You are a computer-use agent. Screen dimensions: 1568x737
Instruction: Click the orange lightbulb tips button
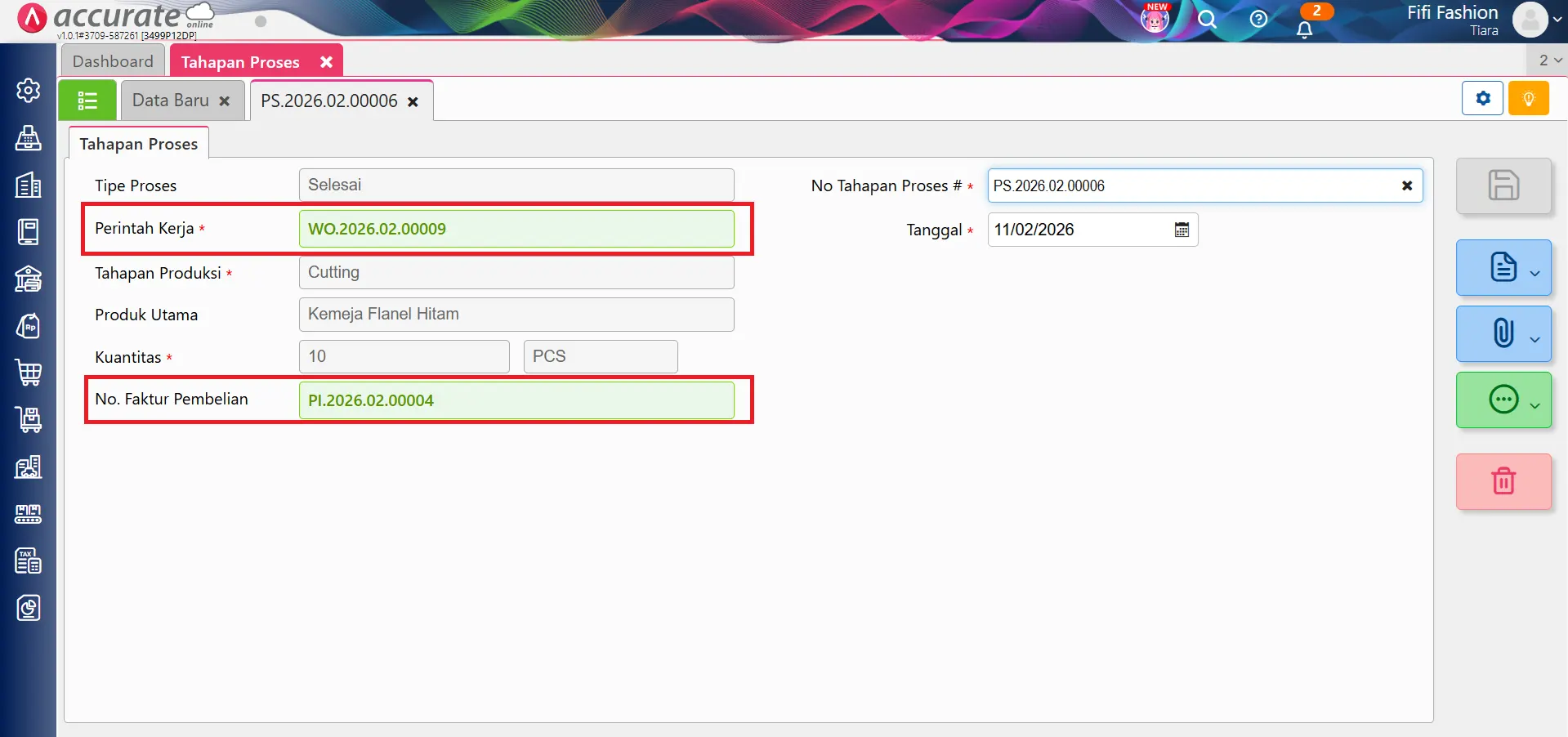1528,99
